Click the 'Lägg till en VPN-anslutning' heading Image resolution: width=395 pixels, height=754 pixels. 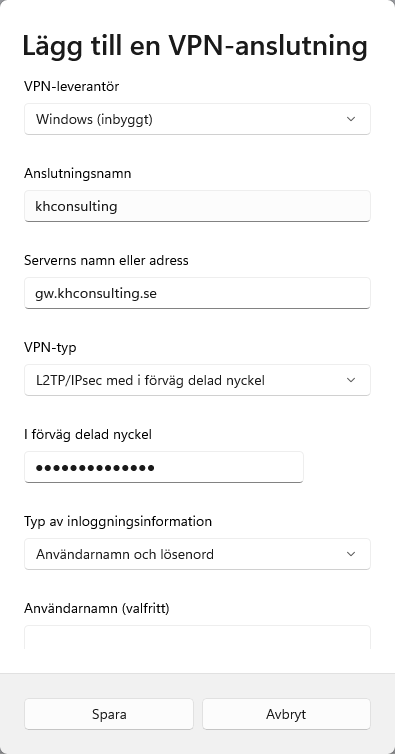click(195, 47)
